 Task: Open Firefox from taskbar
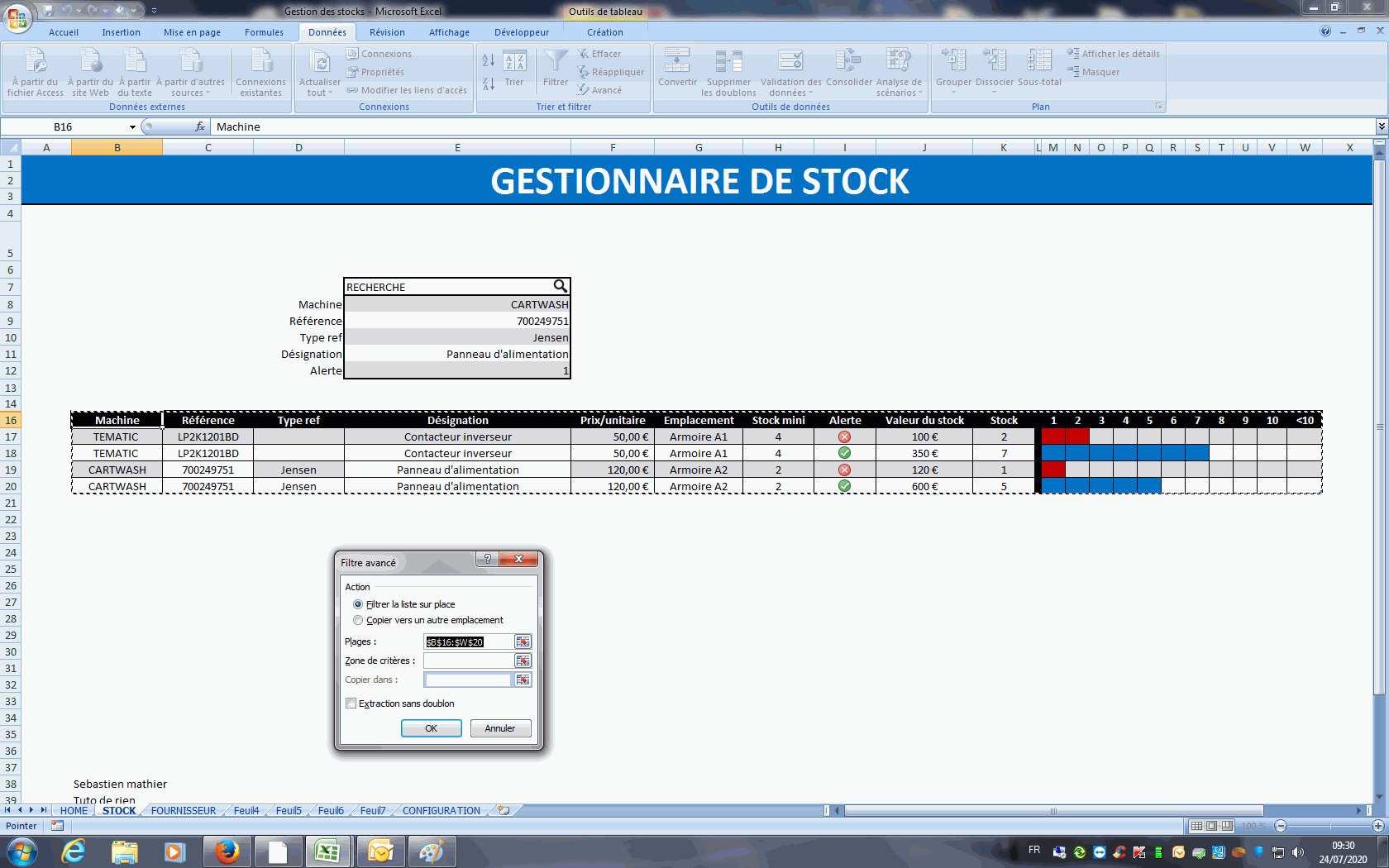[227, 851]
